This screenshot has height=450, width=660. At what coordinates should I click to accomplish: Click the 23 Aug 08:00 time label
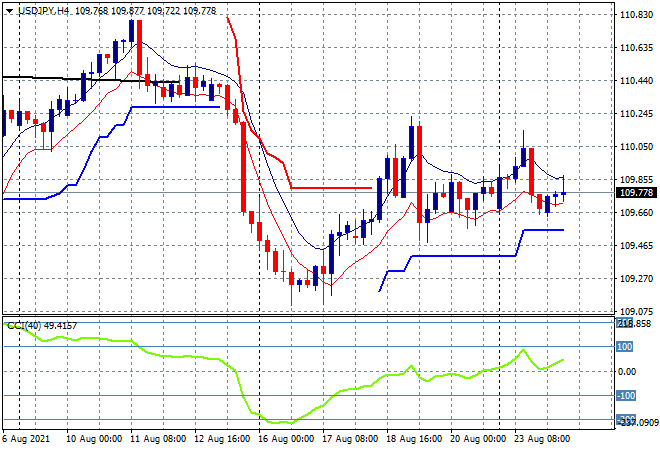pos(542,439)
